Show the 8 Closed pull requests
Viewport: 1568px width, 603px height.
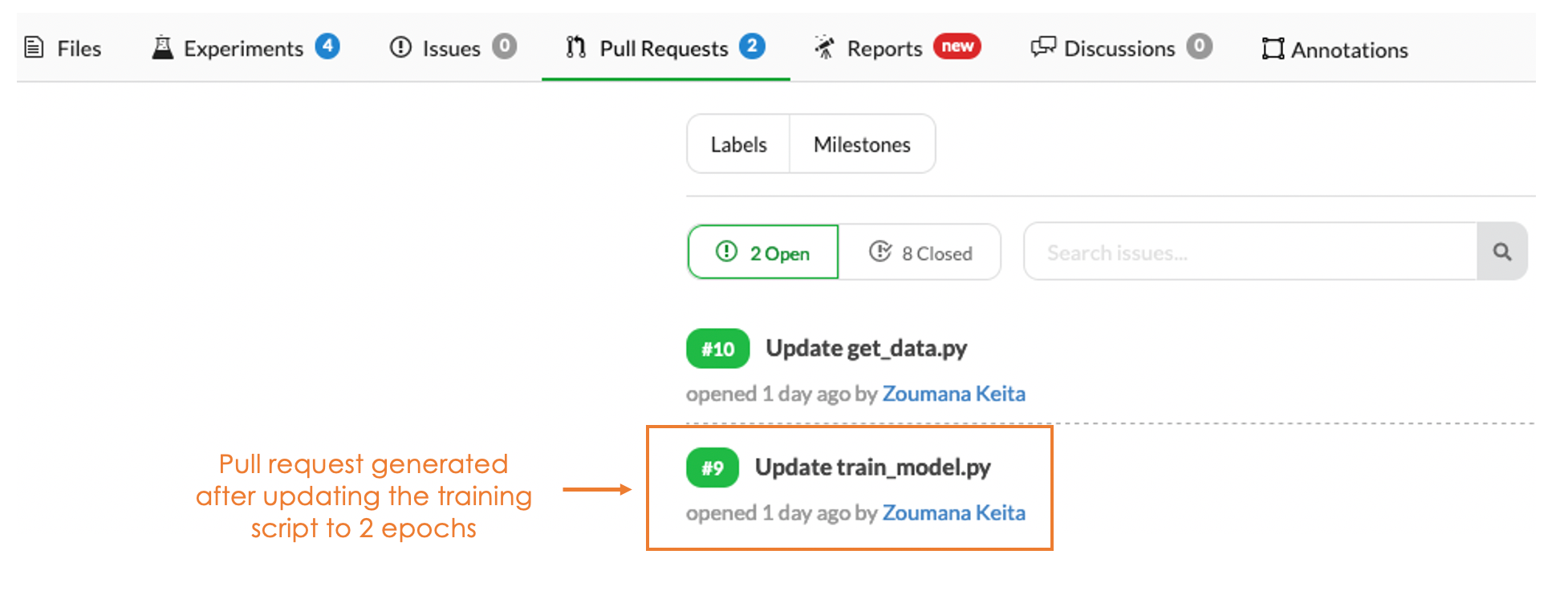(x=920, y=253)
